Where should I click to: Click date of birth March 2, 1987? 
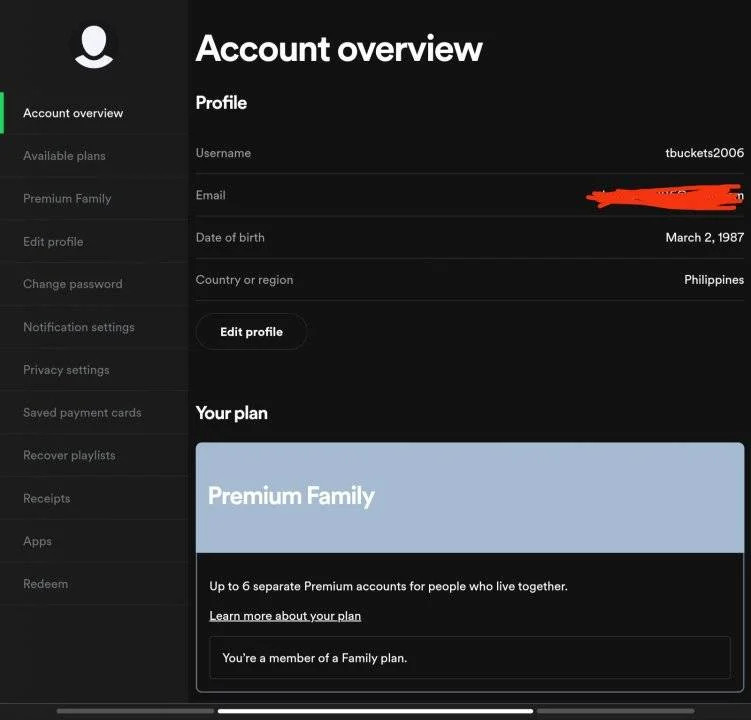click(x=705, y=237)
